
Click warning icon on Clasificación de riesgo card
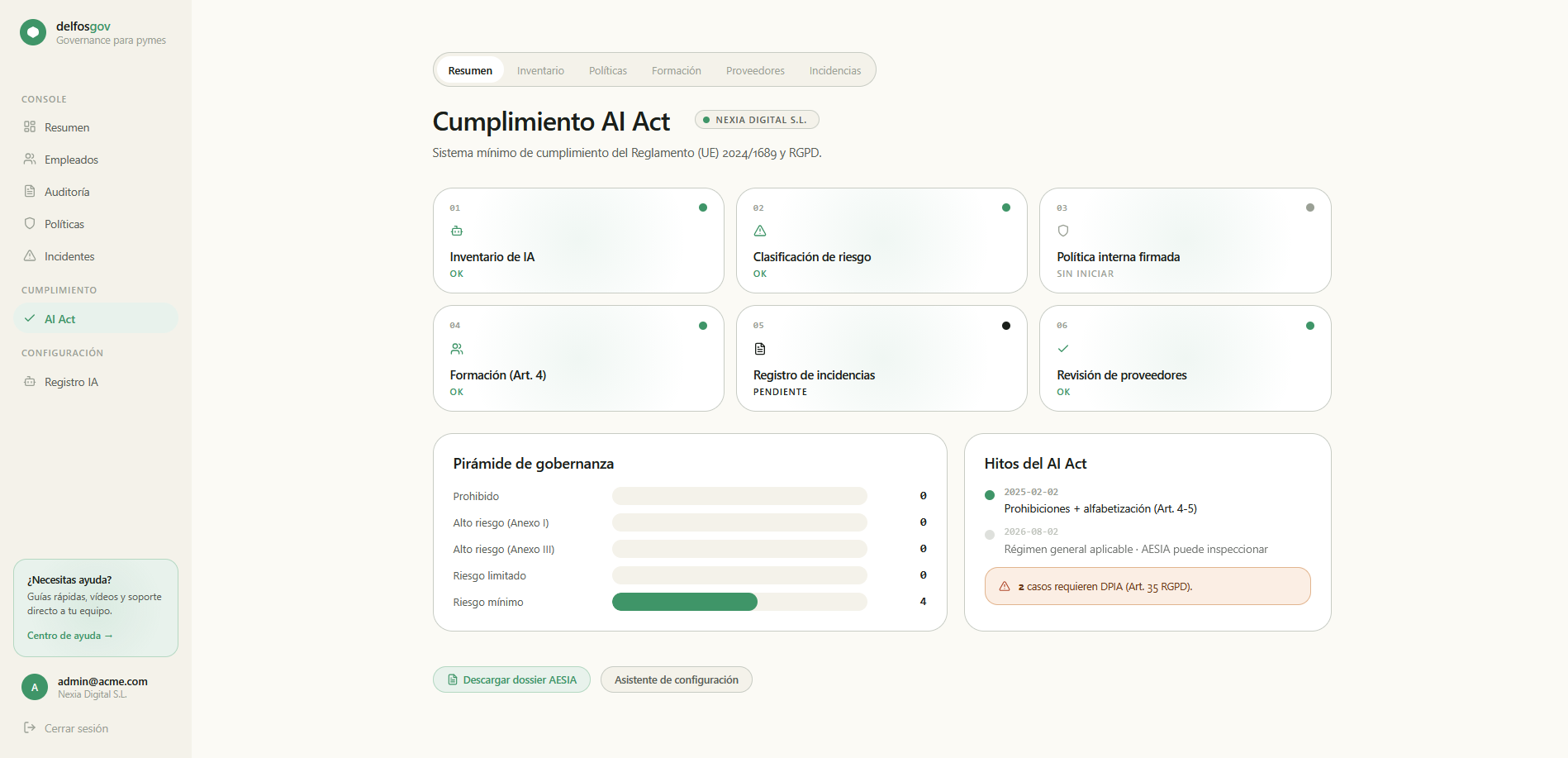760,231
